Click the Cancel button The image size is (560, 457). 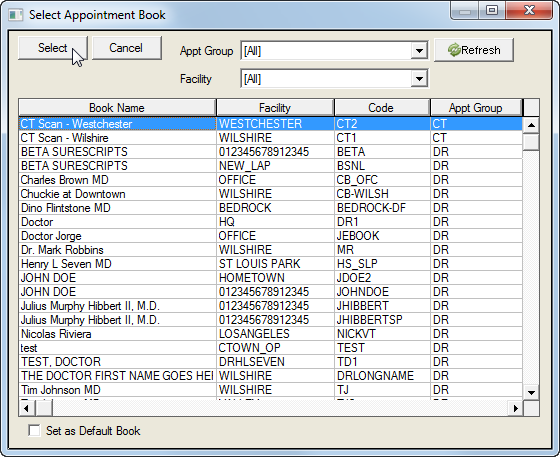coord(126,47)
